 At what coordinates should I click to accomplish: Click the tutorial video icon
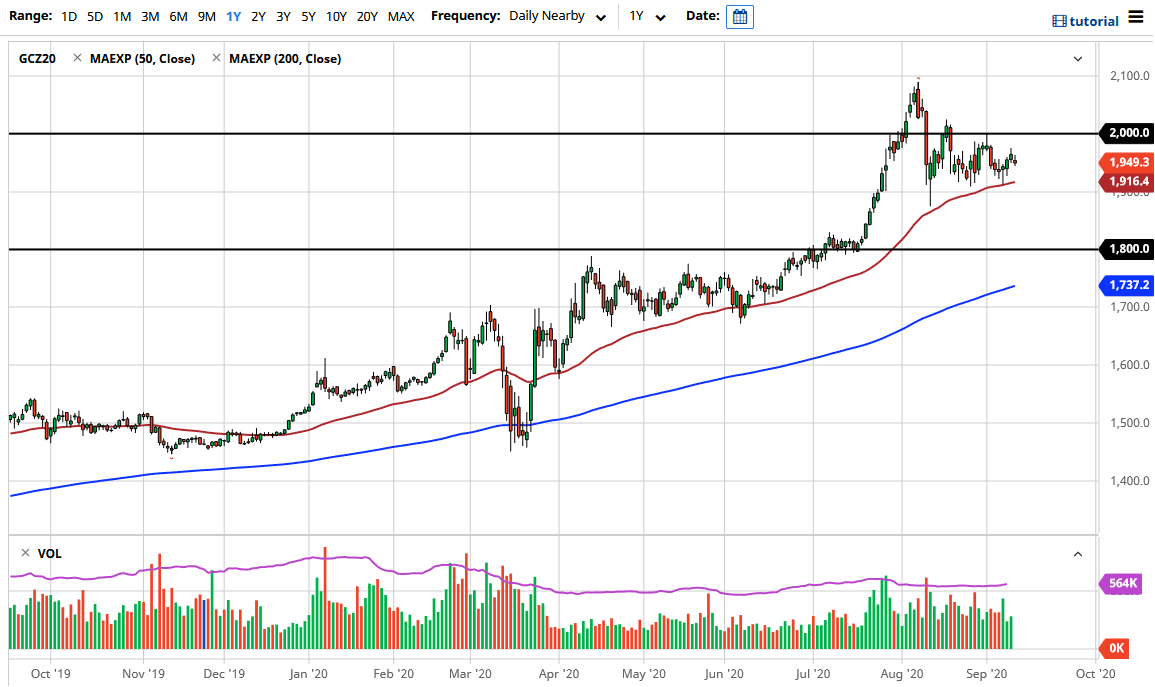click(x=1059, y=21)
